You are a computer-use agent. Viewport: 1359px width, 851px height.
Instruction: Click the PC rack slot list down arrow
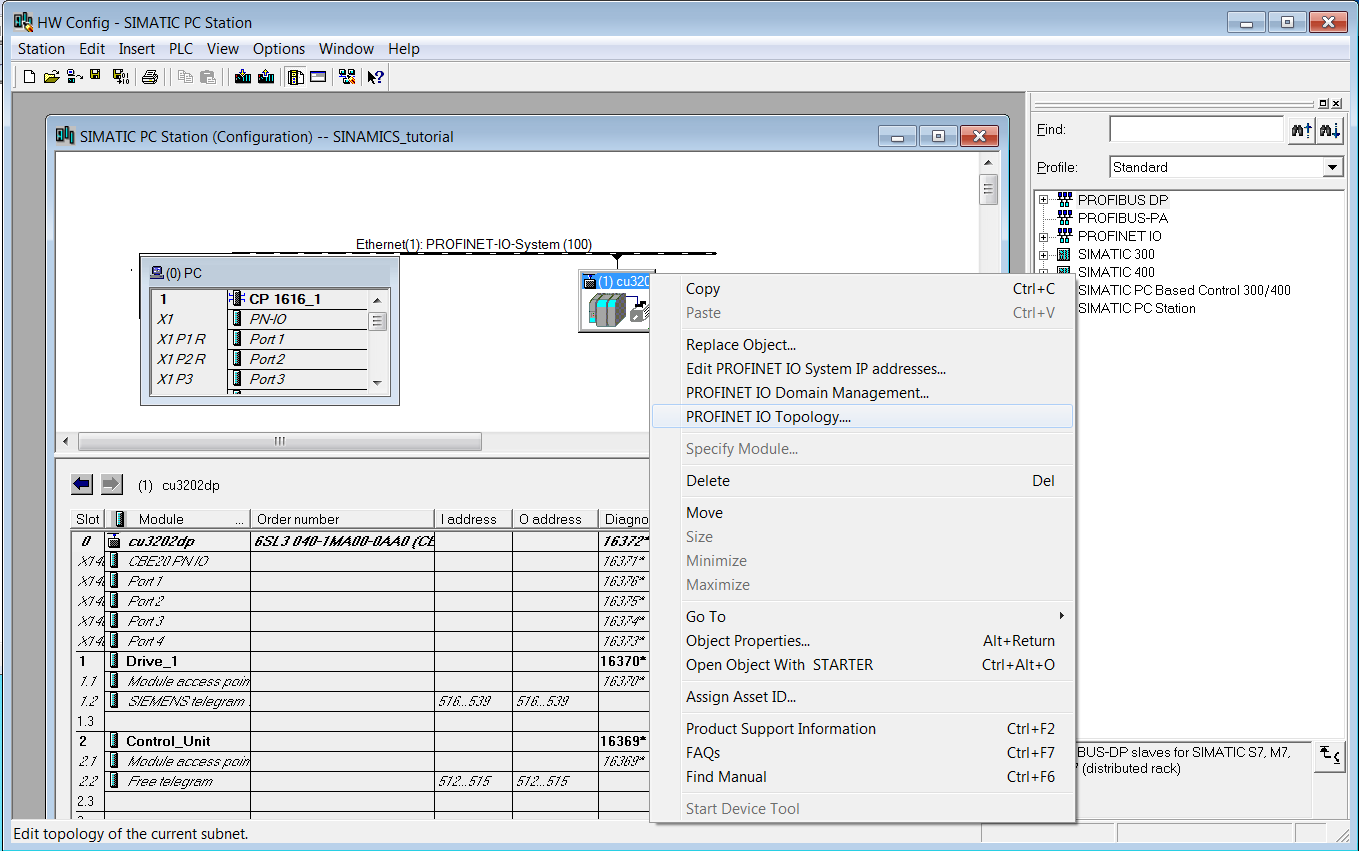pyautogui.click(x=377, y=383)
